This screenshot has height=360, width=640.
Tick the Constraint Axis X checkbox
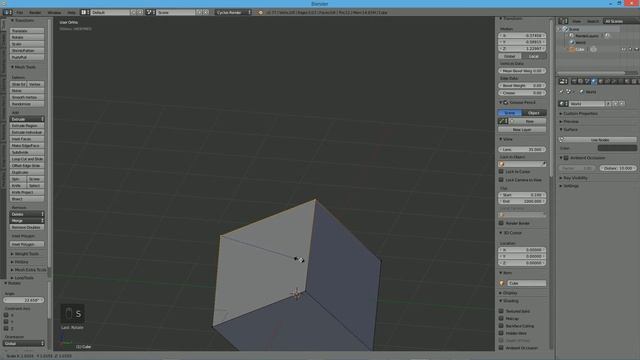(x=6, y=315)
